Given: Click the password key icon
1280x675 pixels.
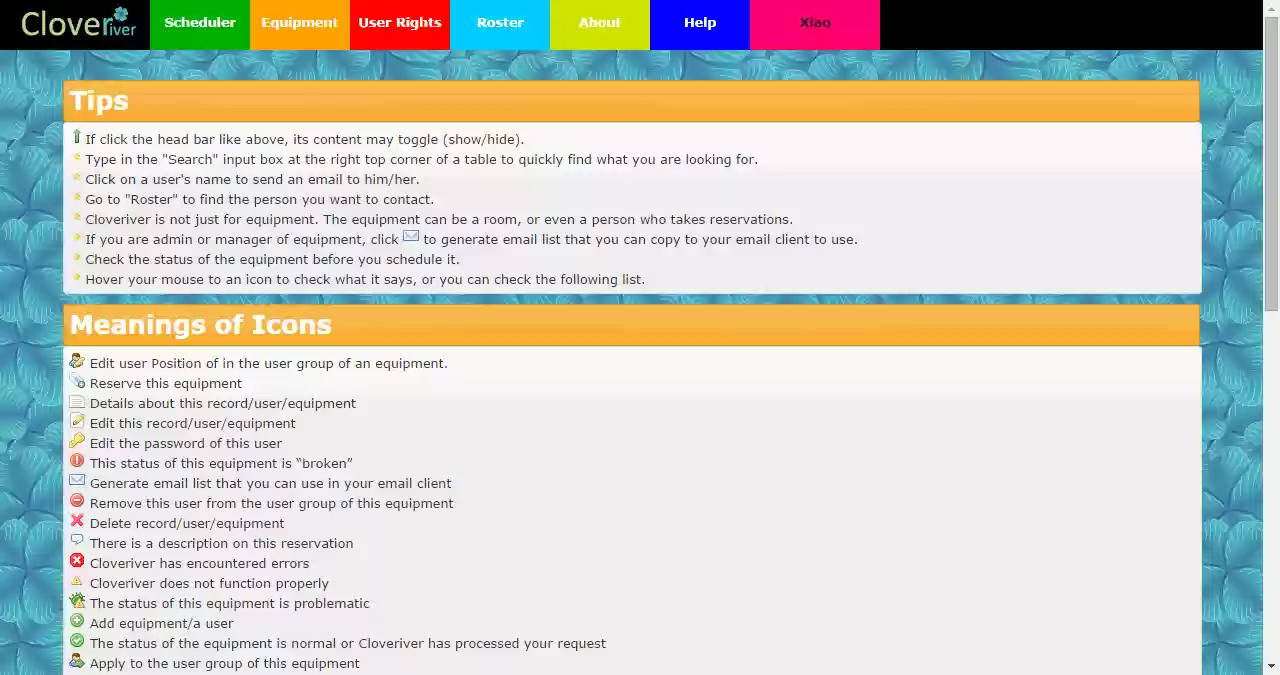Looking at the screenshot, I should tap(77, 441).
